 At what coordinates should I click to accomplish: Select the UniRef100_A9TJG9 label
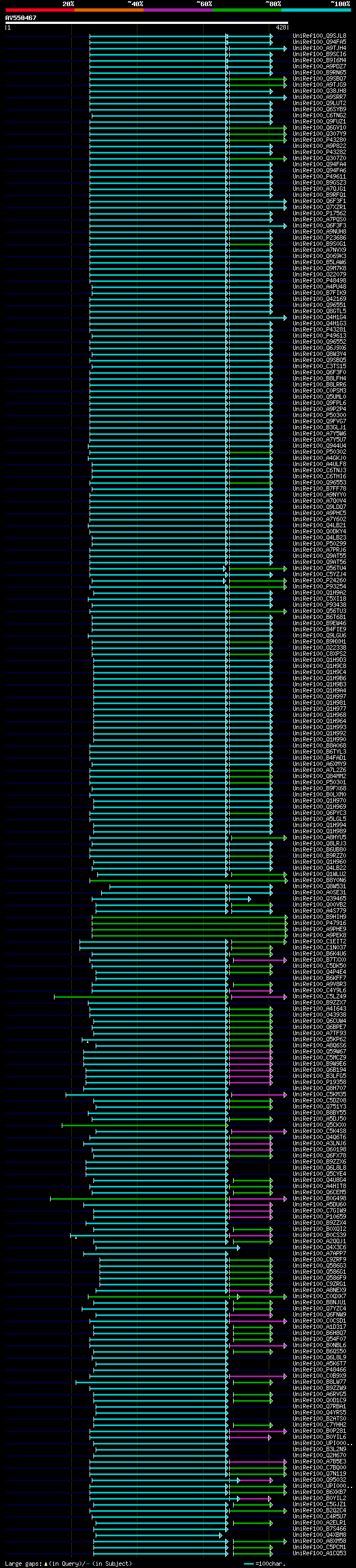pyautogui.click(x=319, y=85)
